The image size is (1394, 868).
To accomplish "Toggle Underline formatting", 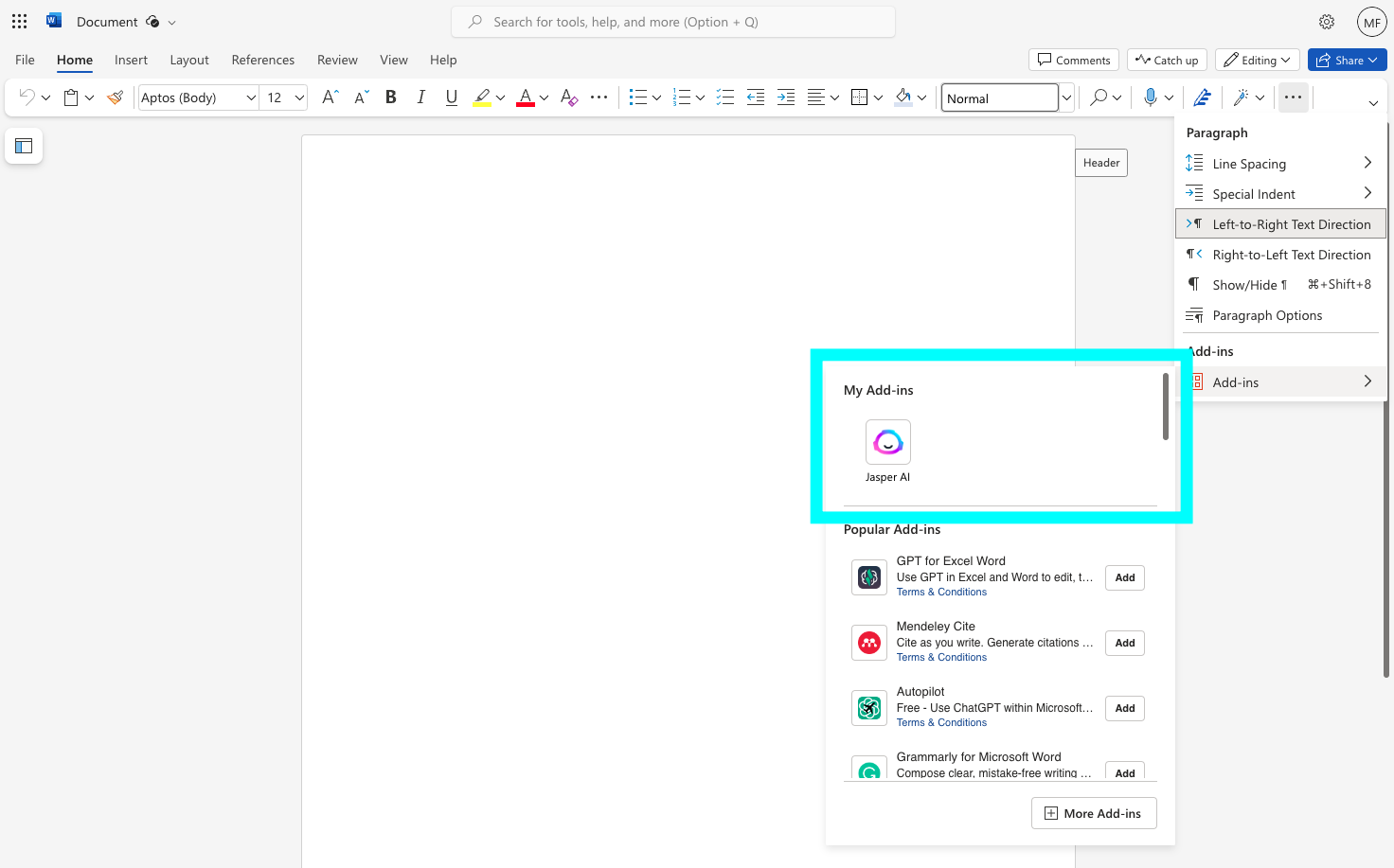I will 452,97.
